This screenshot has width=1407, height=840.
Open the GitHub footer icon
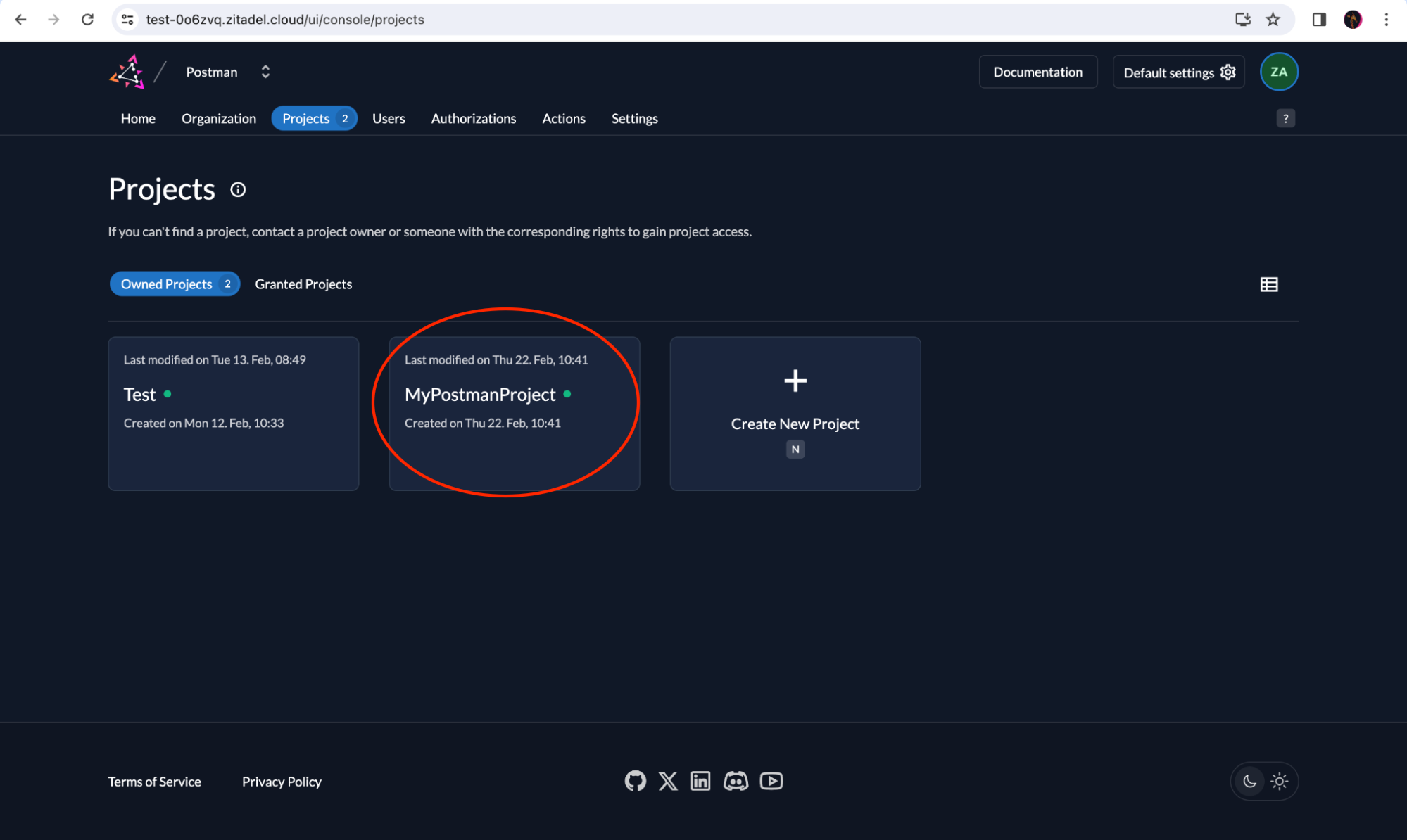635,781
